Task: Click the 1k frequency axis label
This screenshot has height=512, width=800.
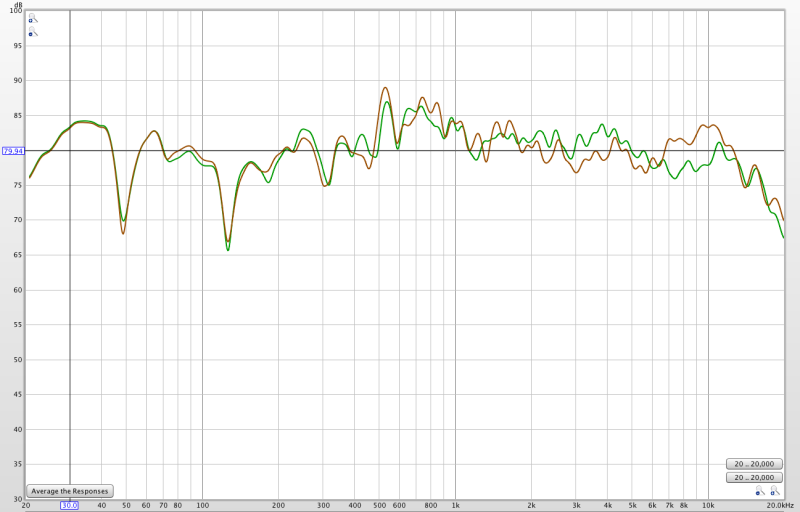Action: click(455, 505)
